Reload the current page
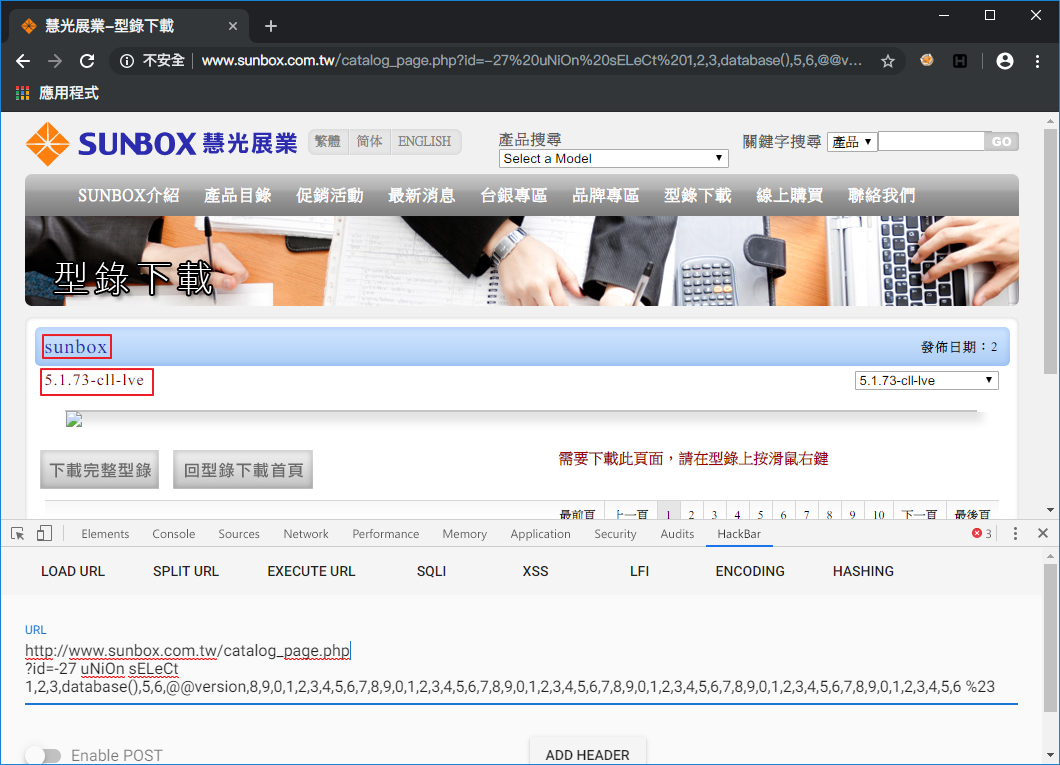Viewport: 1060px width, 765px height. (x=87, y=61)
